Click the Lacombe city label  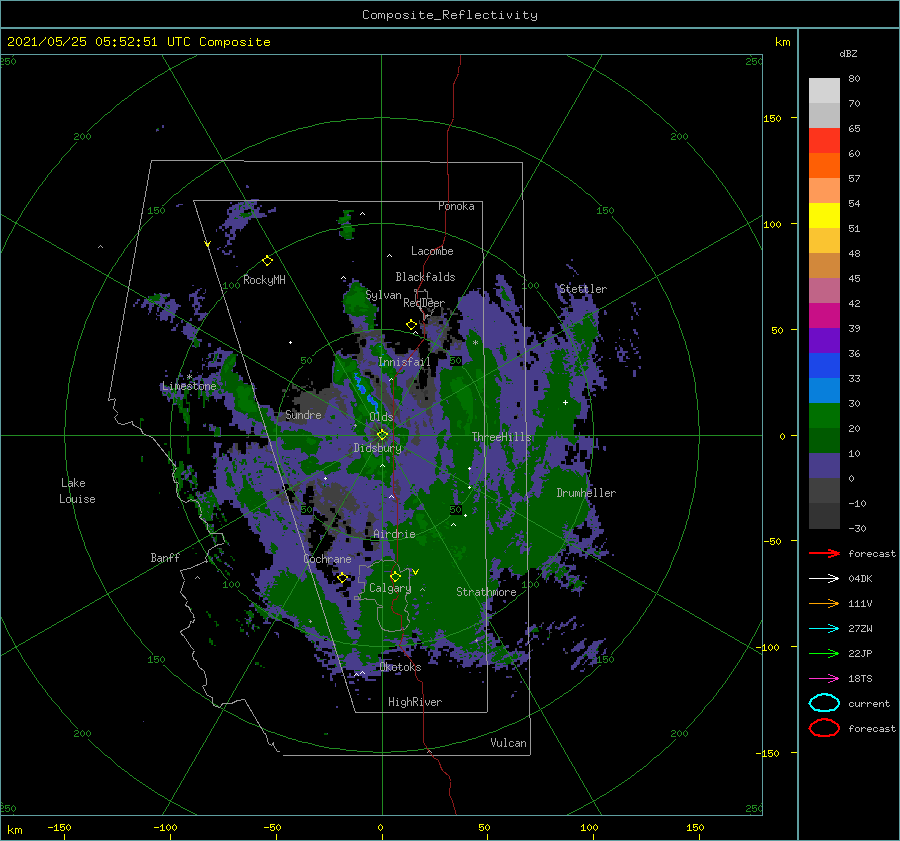pyautogui.click(x=432, y=251)
